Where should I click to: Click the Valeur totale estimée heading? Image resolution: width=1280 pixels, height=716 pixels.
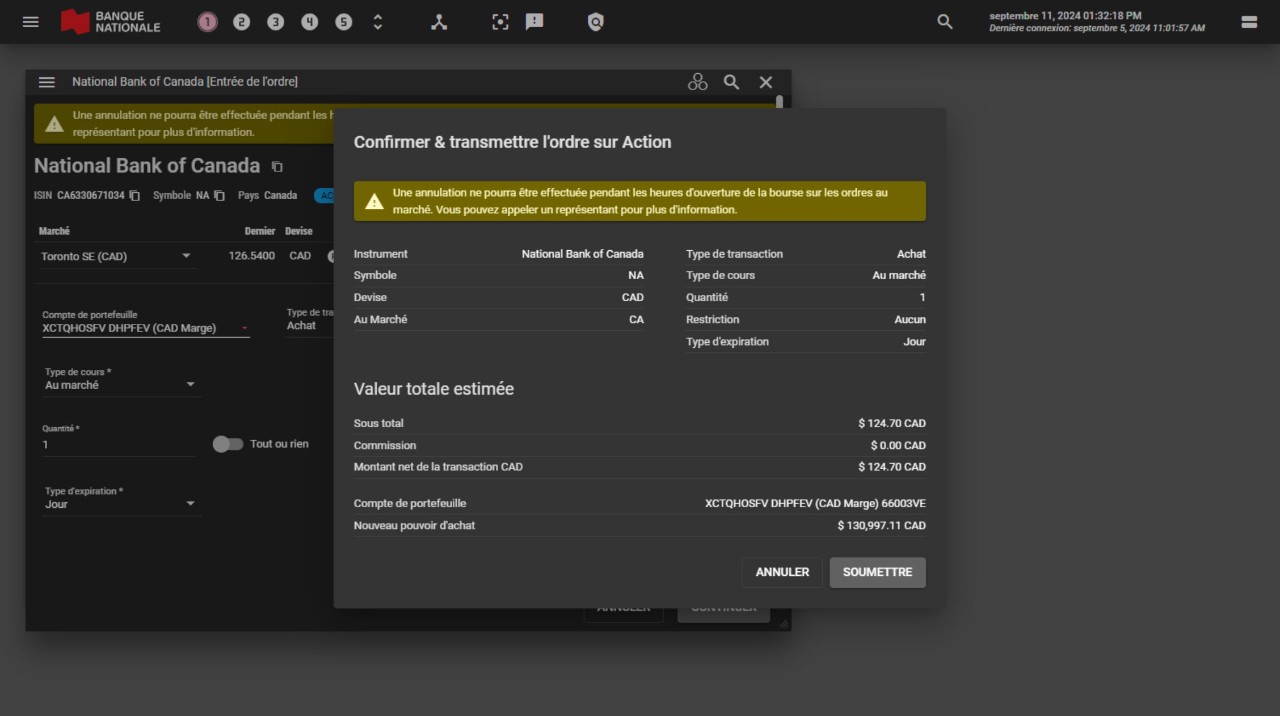(x=434, y=389)
